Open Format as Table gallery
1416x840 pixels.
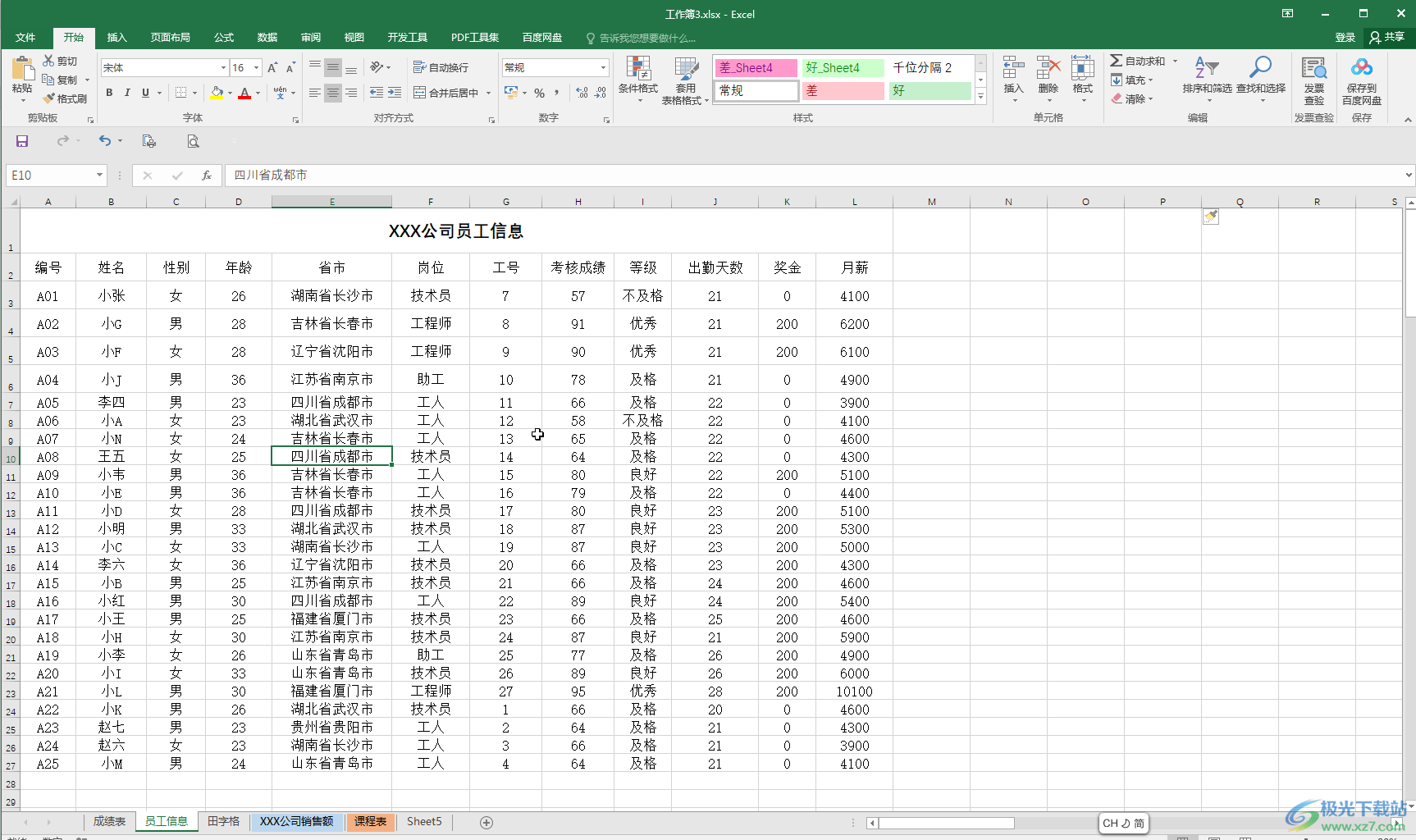[685, 80]
